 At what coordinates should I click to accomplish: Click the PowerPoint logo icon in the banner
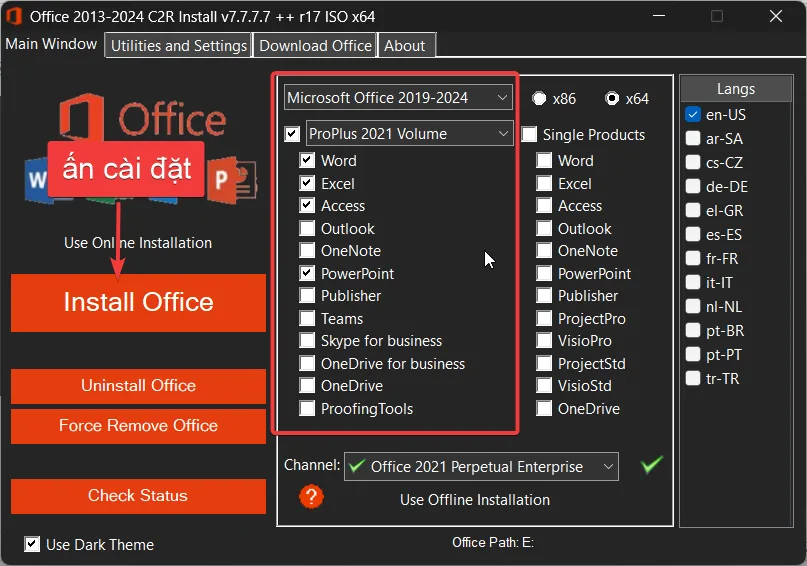pos(232,180)
